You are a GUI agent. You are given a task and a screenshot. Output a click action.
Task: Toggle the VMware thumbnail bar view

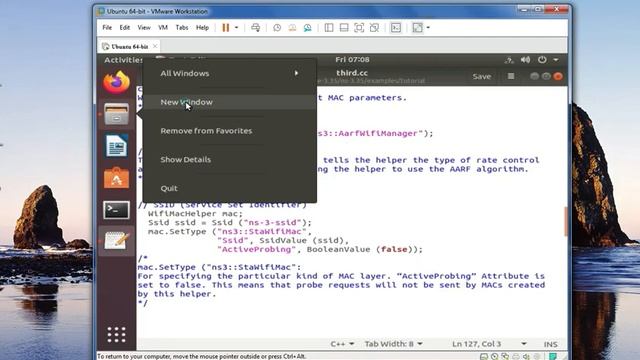(x=344, y=27)
